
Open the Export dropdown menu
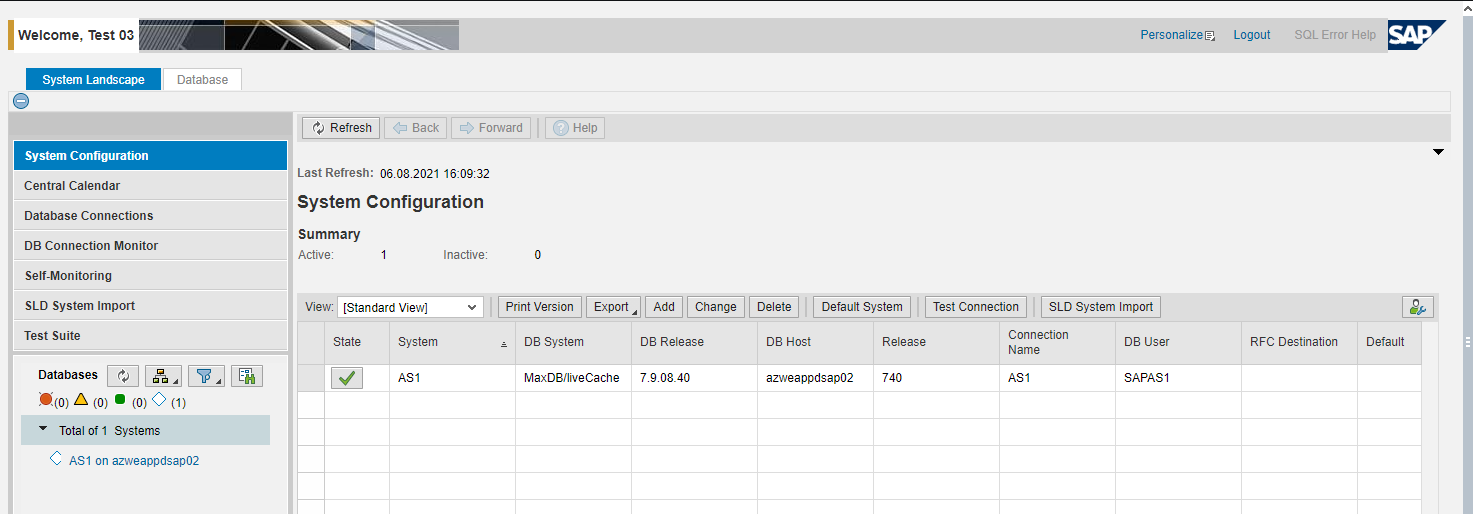click(x=613, y=307)
